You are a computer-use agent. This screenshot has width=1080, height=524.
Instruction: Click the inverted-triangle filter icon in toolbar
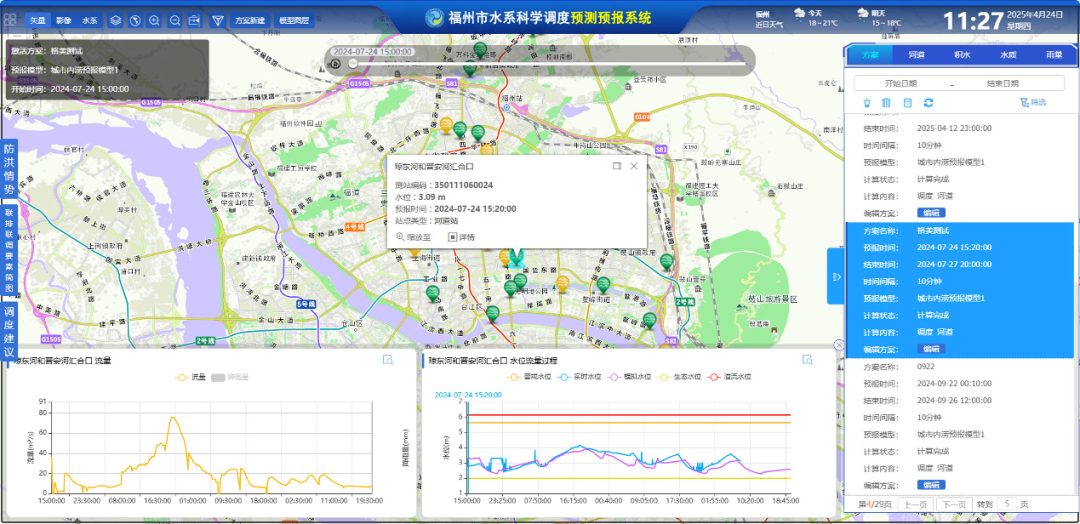(x=218, y=21)
